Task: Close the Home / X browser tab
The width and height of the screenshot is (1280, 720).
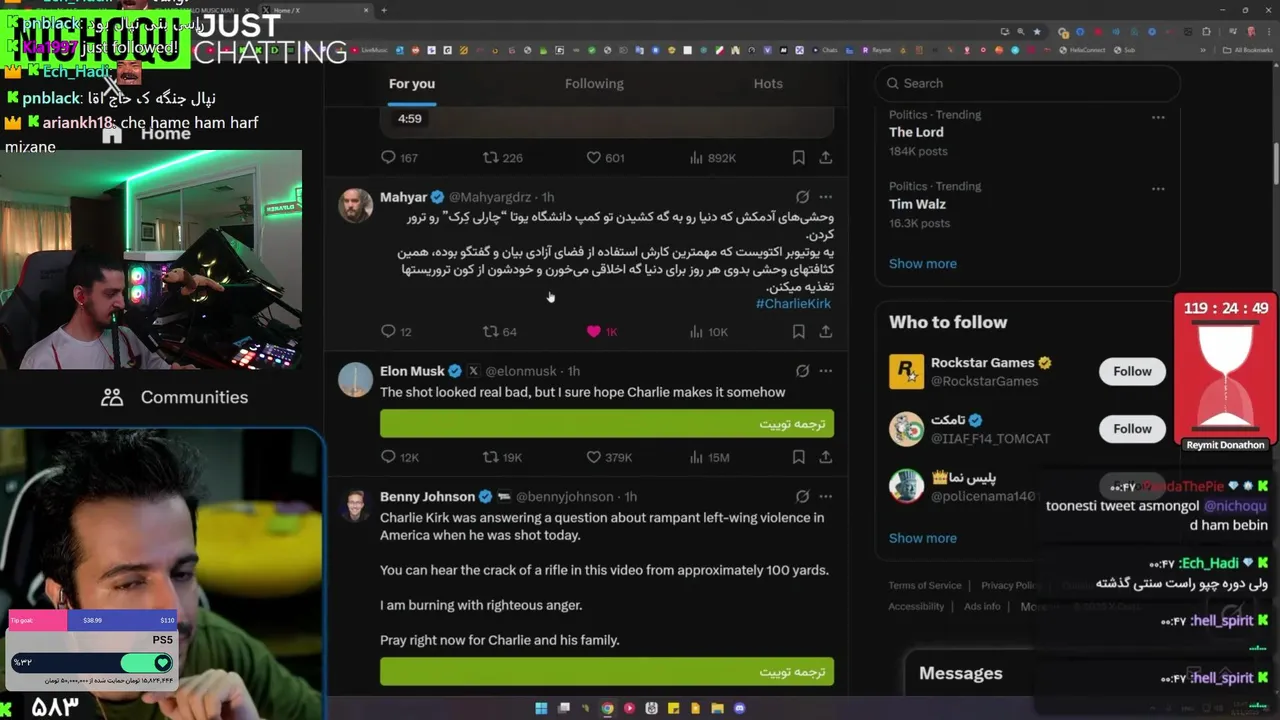Action: [366, 10]
